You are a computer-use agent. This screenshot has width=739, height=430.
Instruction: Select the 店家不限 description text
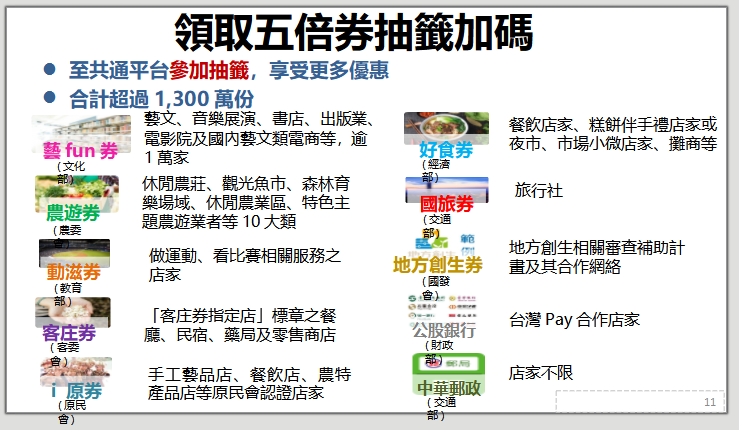point(541,372)
